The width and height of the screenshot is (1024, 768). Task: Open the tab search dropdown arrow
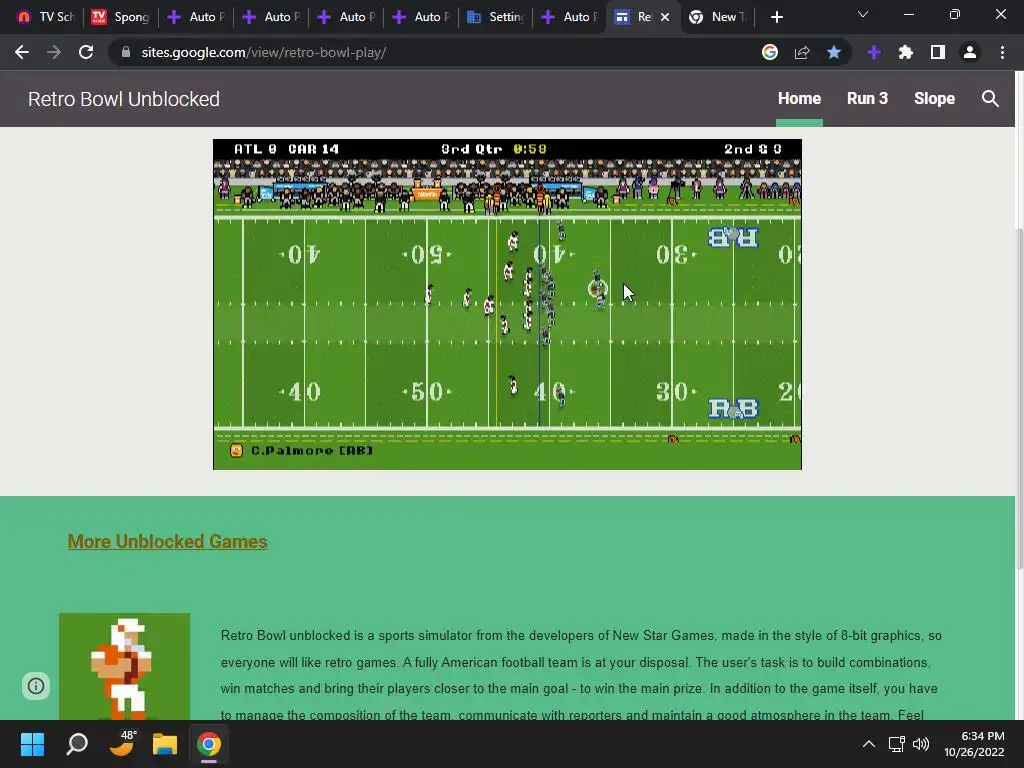(863, 14)
